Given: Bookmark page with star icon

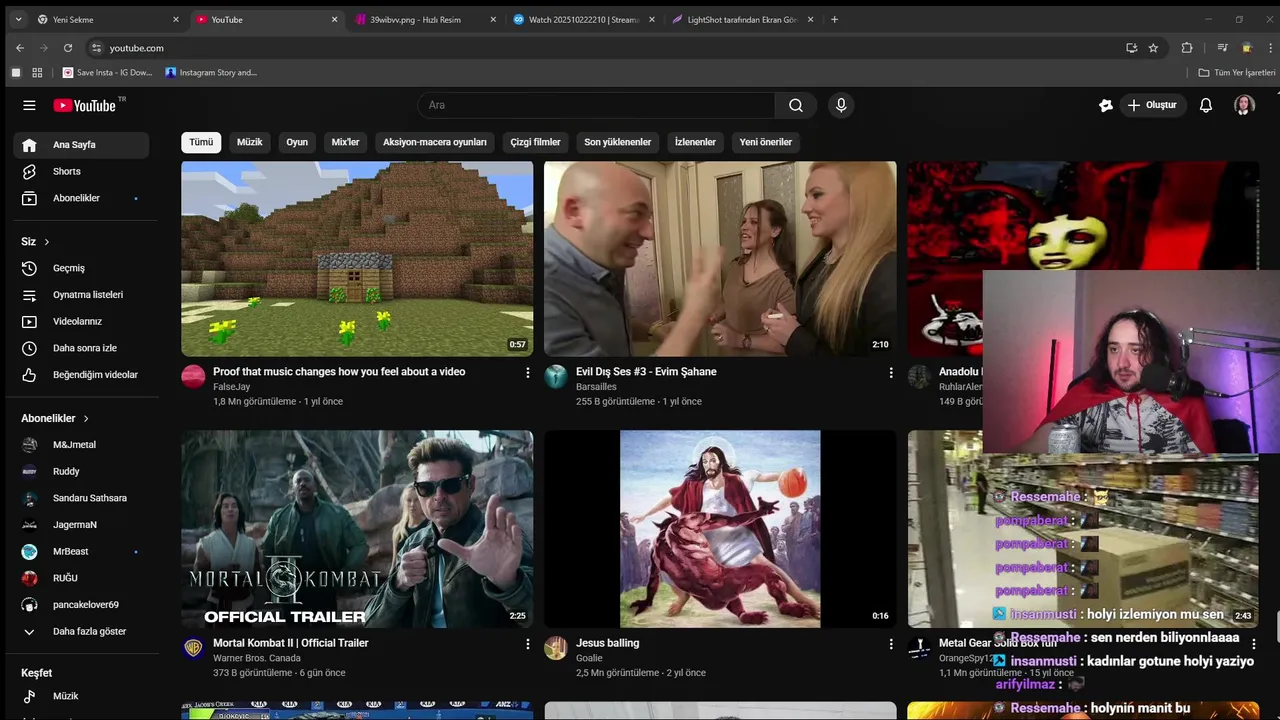Looking at the screenshot, I should tap(1153, 48).
